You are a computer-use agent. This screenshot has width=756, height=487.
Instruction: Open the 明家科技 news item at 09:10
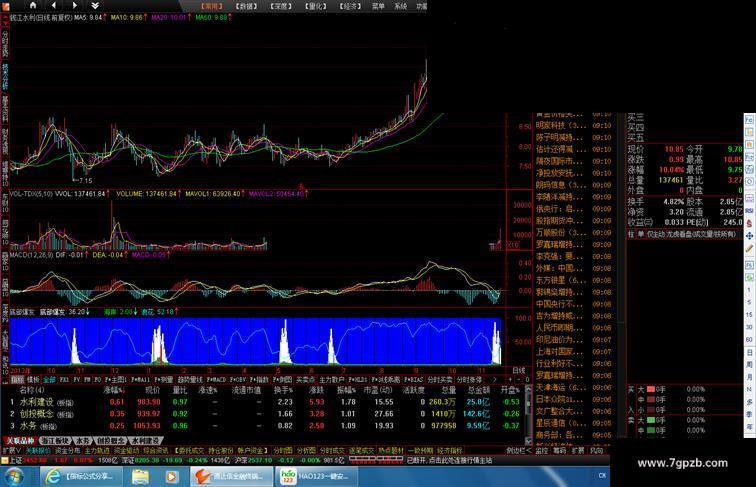(573, 125)
